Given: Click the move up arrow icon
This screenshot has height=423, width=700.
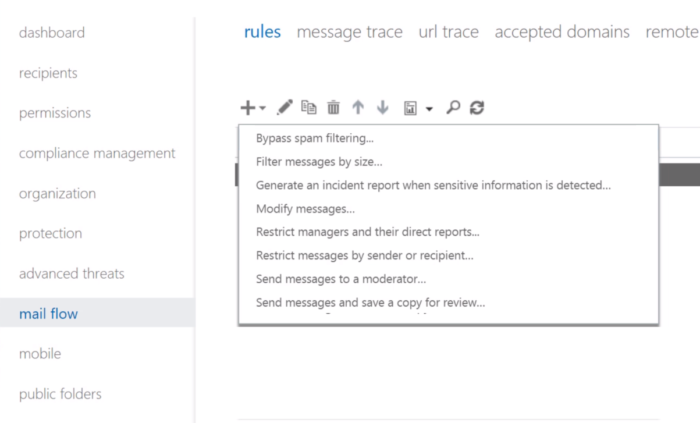Looking at the screenshot, I should click(x=357, y=108).
